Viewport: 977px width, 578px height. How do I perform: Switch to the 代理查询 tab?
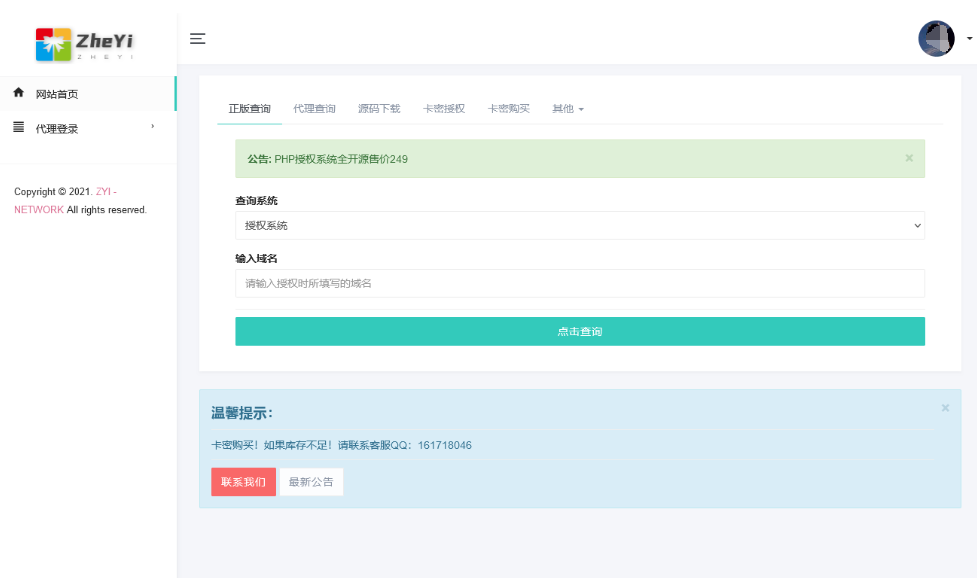314,108
